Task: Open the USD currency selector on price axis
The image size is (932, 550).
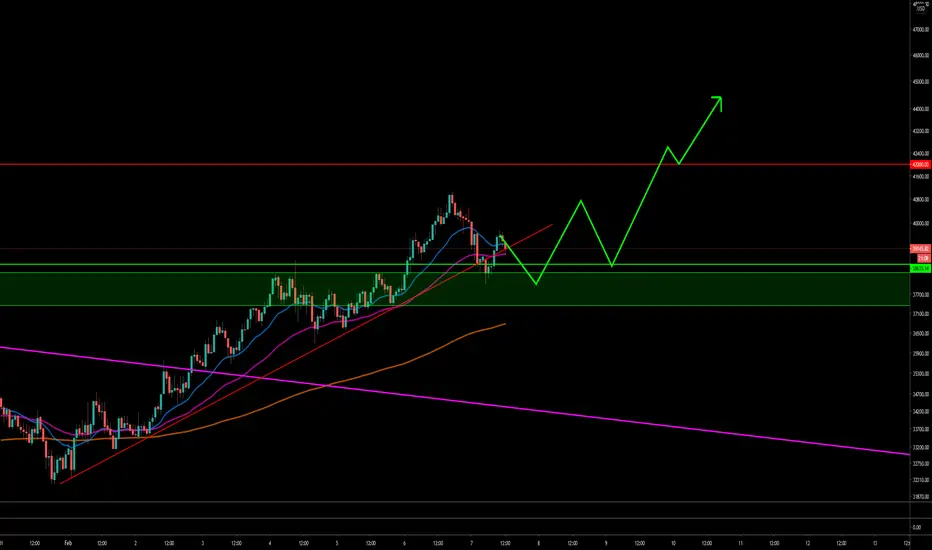Action: [x=920, y=7]
